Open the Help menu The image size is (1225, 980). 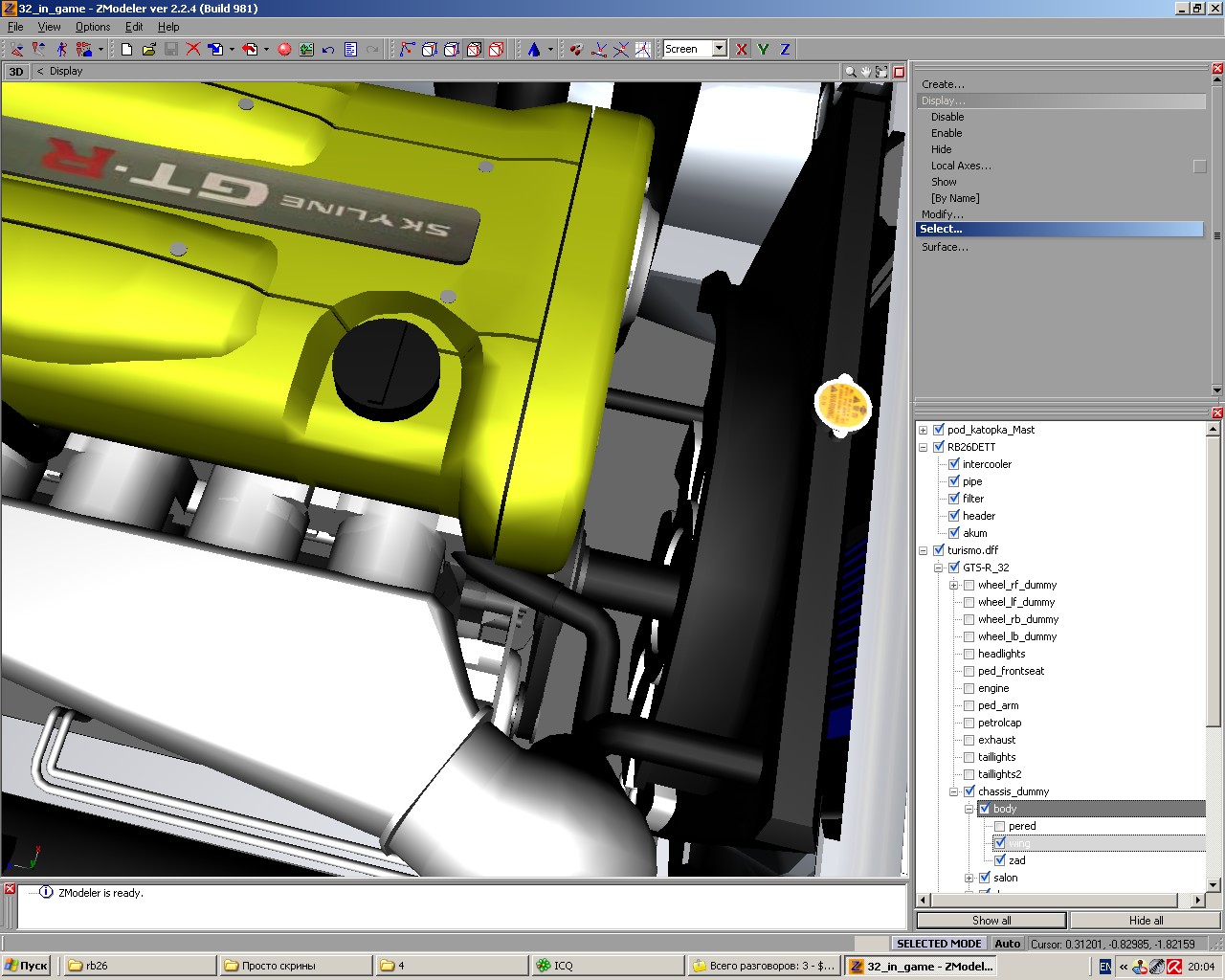point(168,27)
